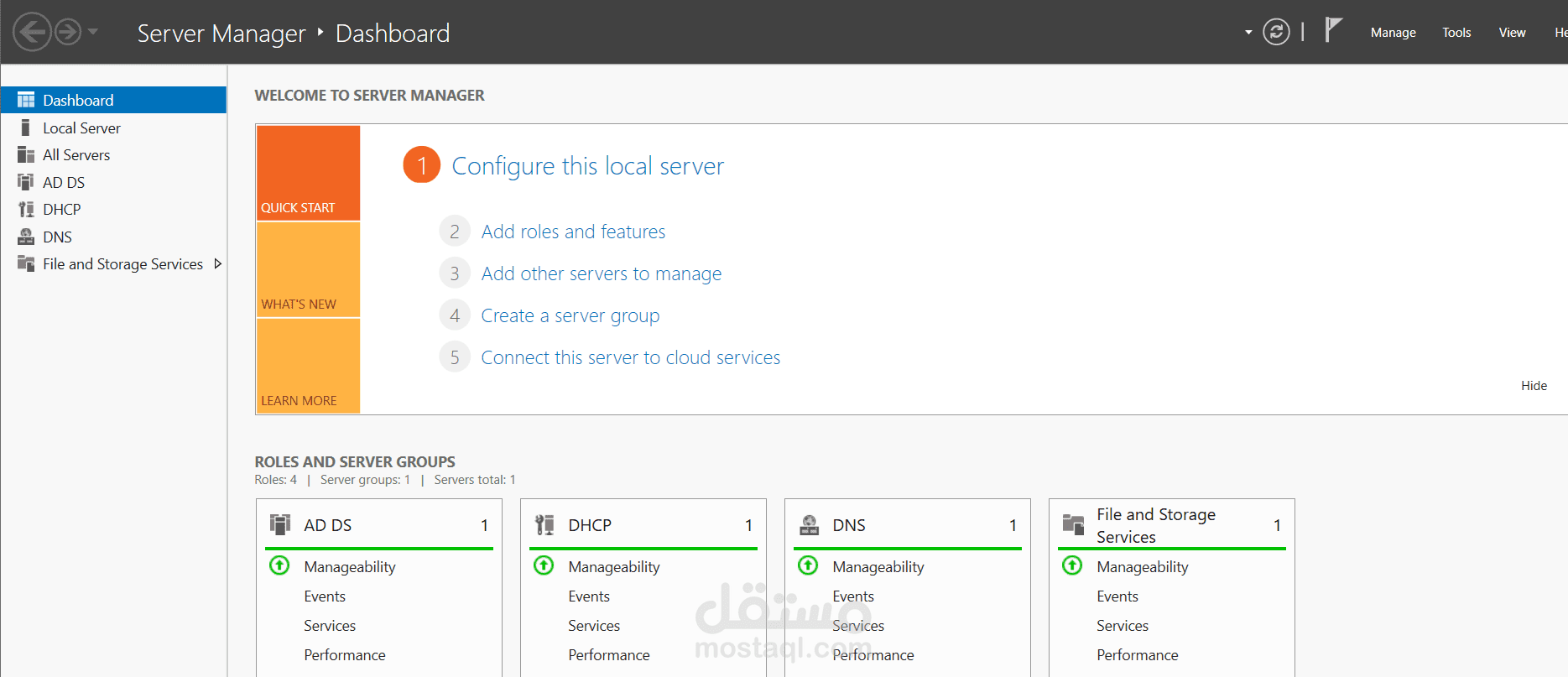Click the DHCP icon in sidebar
Image resolution: width=1568 pixels, height=677 pixels.
pyautogui.click(x=26, y=210)
